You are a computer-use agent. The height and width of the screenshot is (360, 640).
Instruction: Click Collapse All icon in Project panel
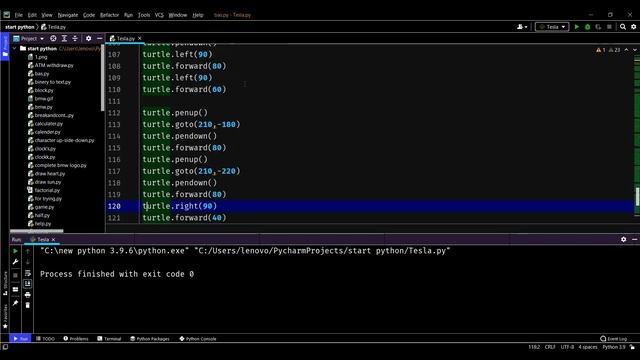tap(75, 38)
